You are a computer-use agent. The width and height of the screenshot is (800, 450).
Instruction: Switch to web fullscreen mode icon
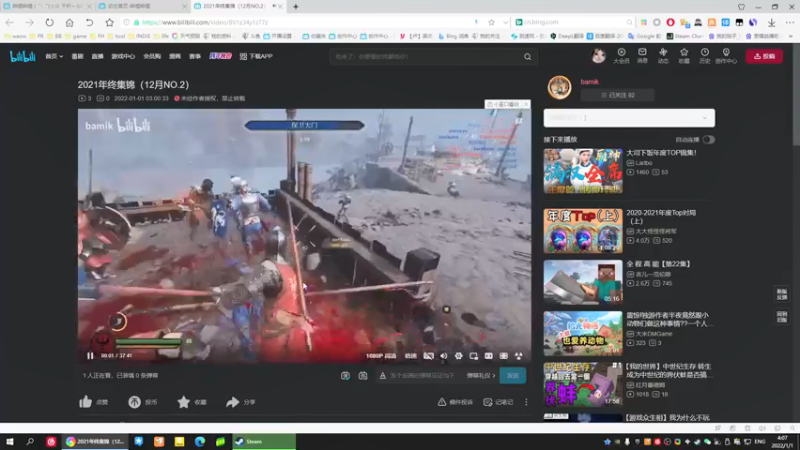[504, 356]
